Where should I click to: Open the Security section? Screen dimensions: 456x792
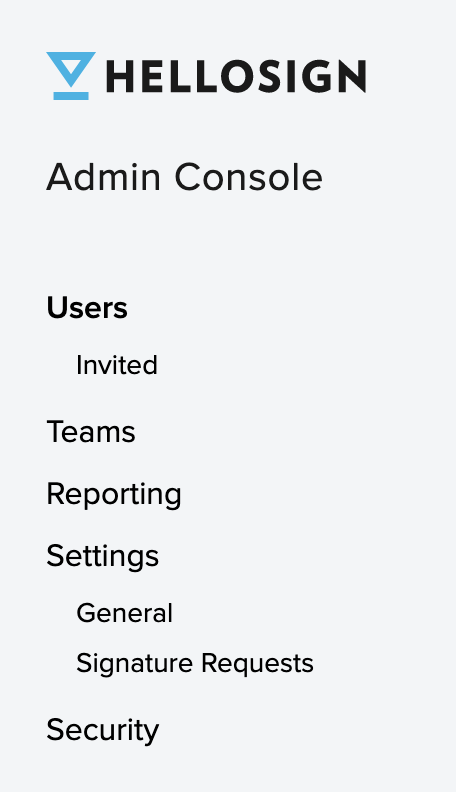click(x=103, y=730)
